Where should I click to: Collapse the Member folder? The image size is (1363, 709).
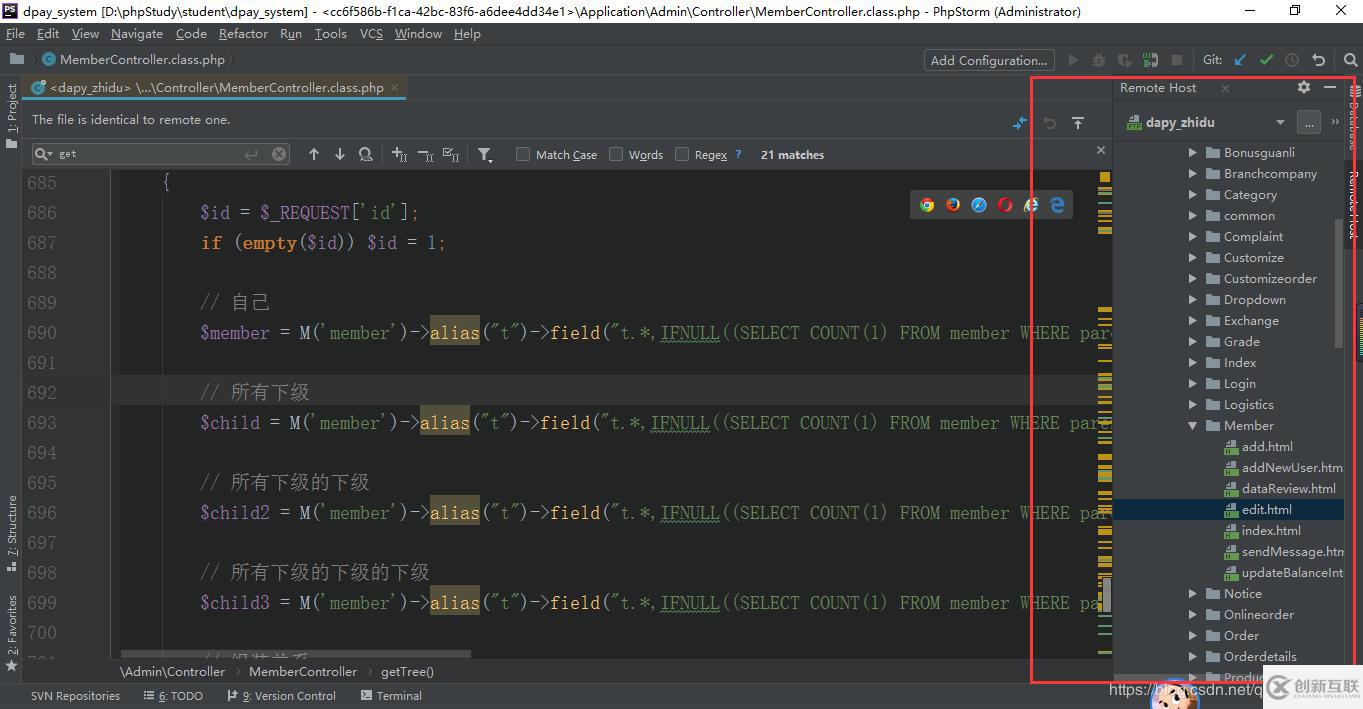(1192, 426)
